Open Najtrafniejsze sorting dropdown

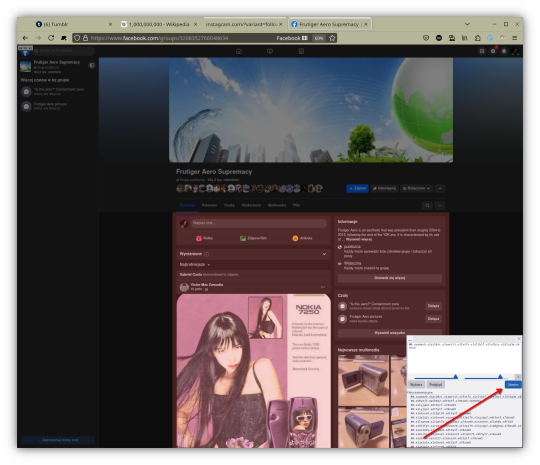[x=195, y=265]
